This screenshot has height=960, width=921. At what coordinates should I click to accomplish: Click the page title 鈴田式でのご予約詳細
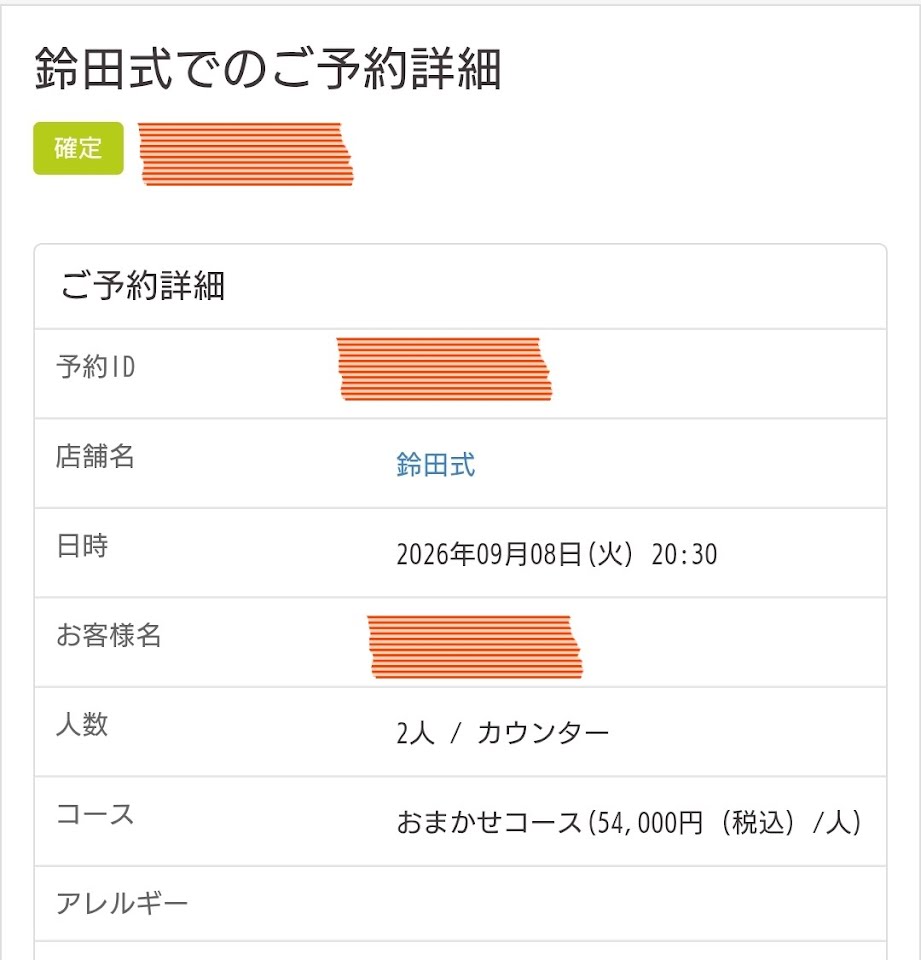coord(267,69)
